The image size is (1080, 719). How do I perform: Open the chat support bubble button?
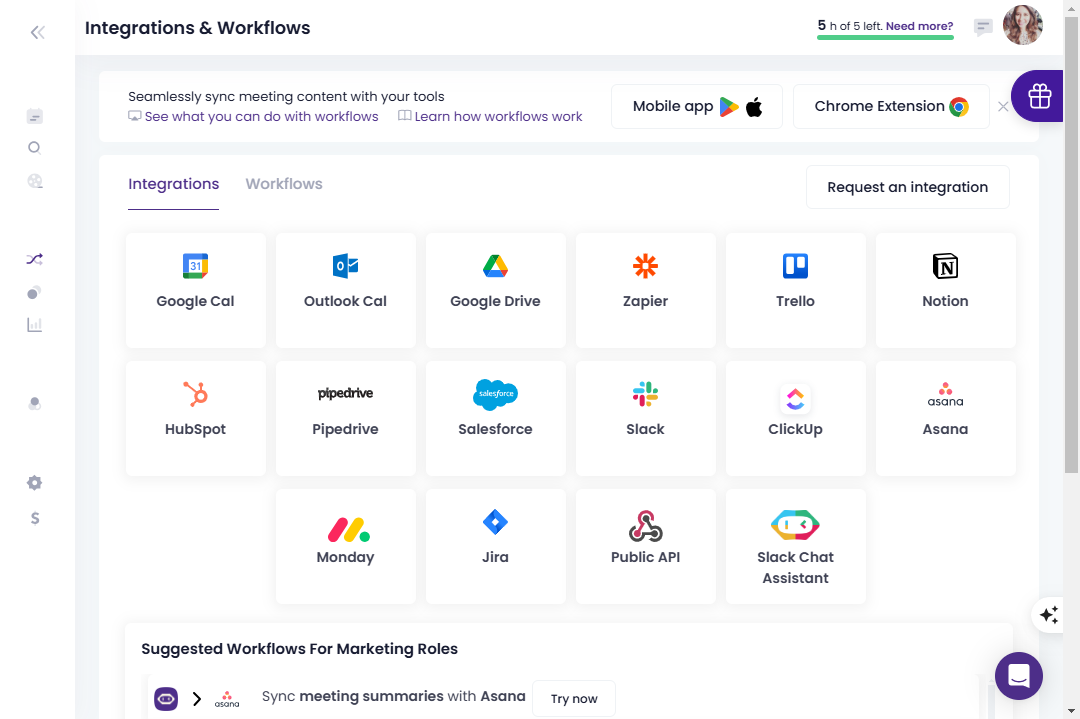pos(1019,676)
